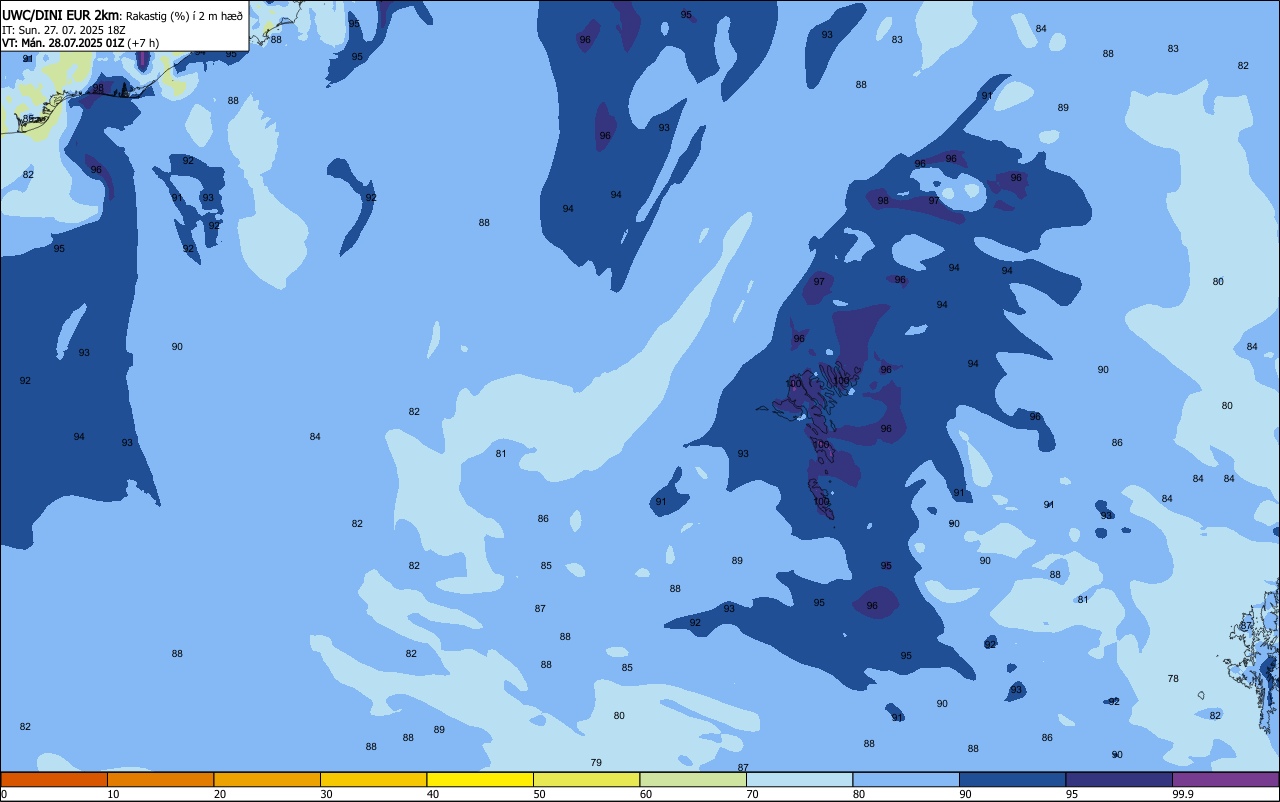Click the humidity value '79' on the map

coord(596,763)
